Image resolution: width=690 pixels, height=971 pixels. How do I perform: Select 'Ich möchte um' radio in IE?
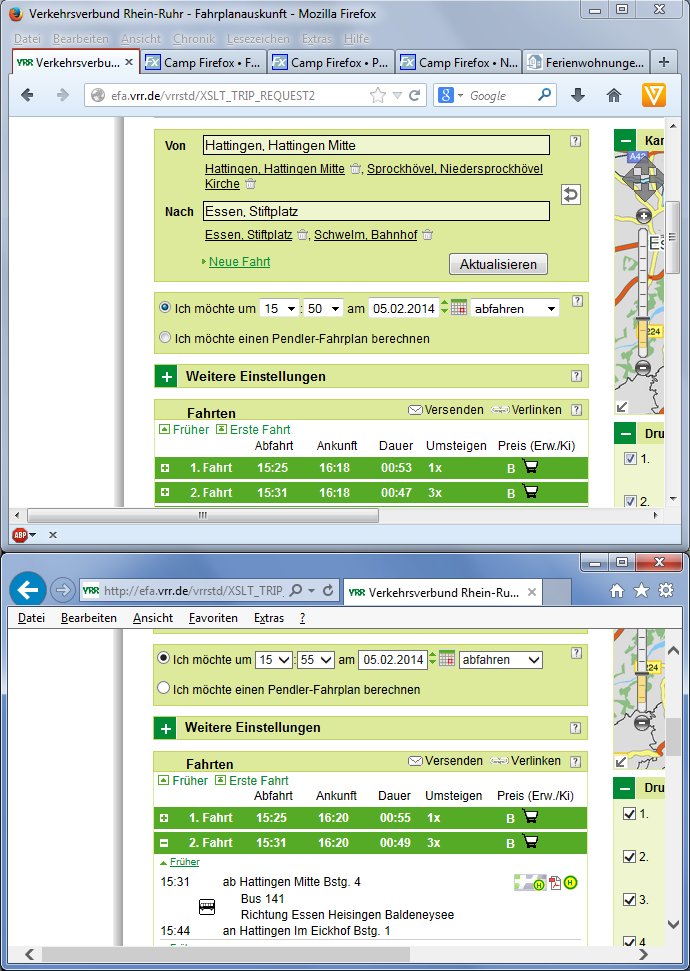tap(164, 658)
